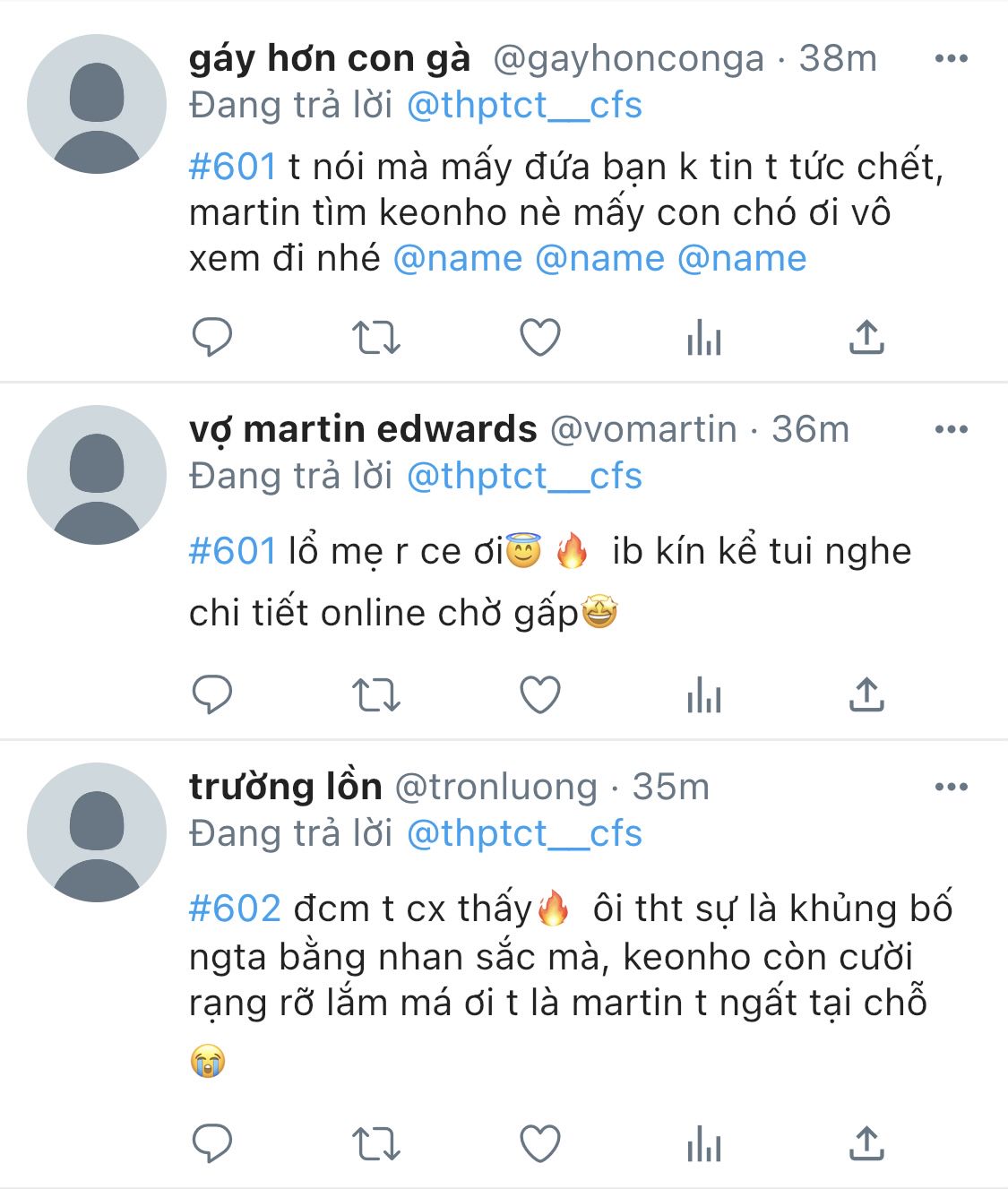Share the vomartin tweet
The width and height of the screenshot is (1008, 1189).
pyautogui.click(x=866, y=694)
